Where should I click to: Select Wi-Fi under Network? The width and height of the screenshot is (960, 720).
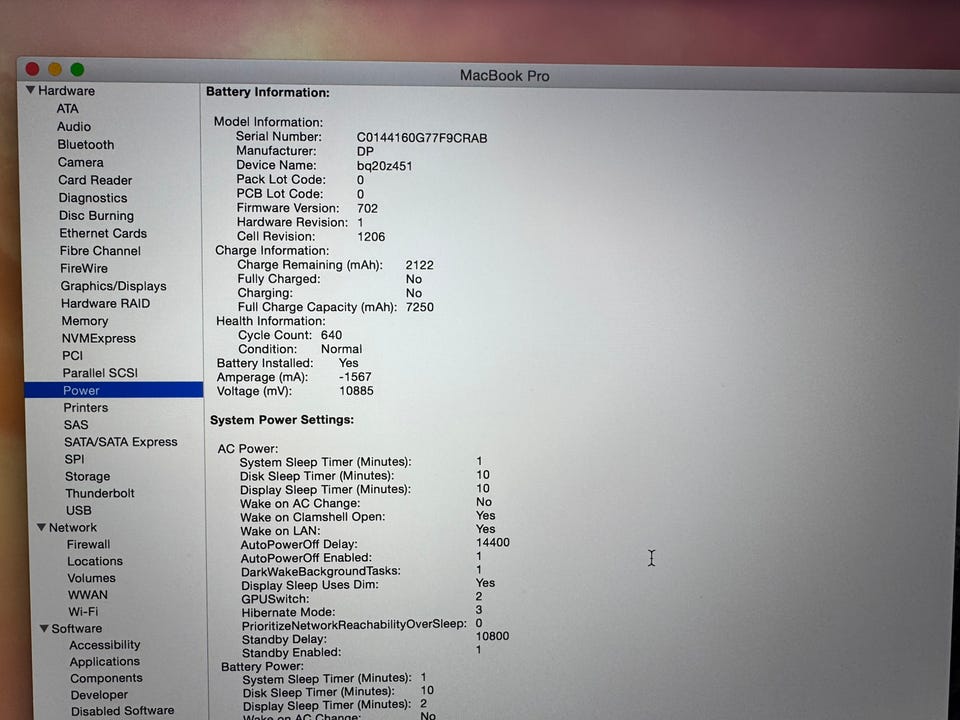[x=83, y=611]
